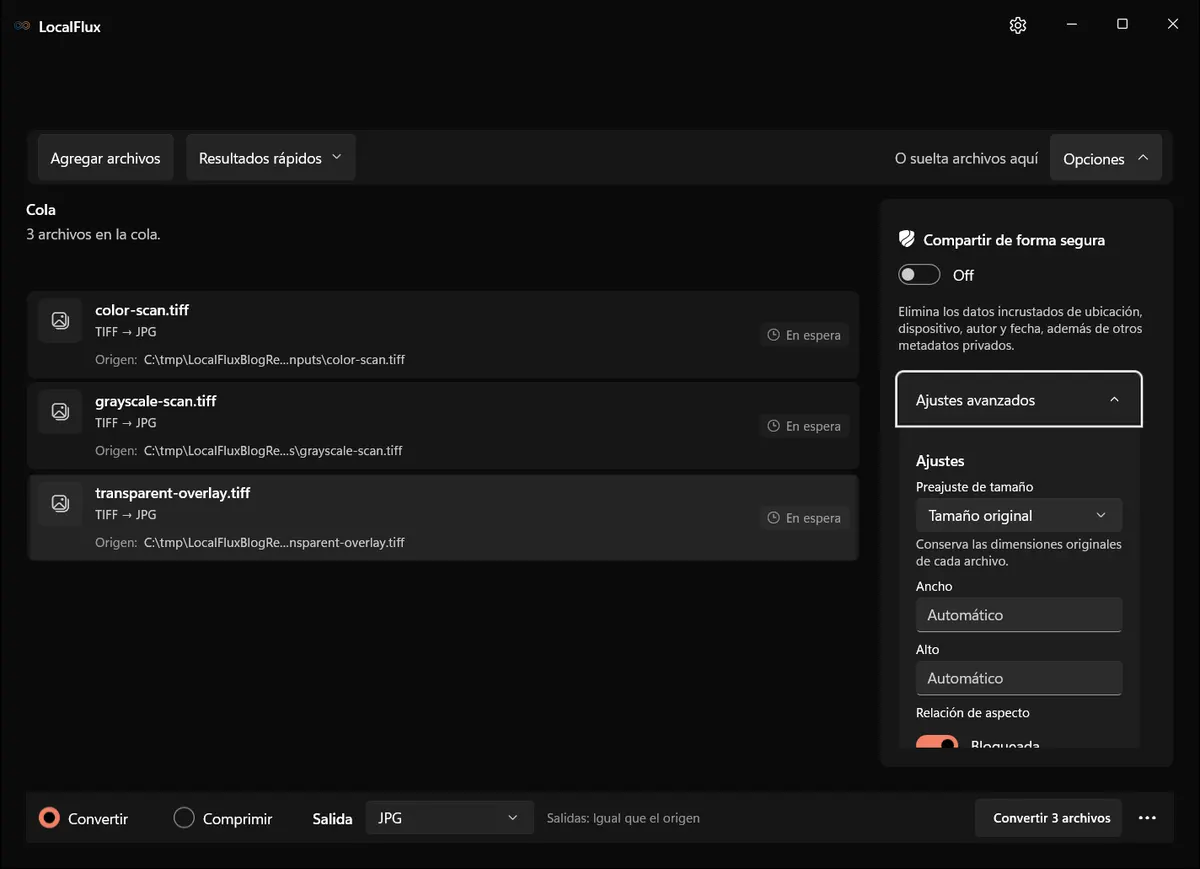This screenshot has height=869, width=1200.
Task: Toggle the Relación de aspecto lock switch
Action: point(937,744)
